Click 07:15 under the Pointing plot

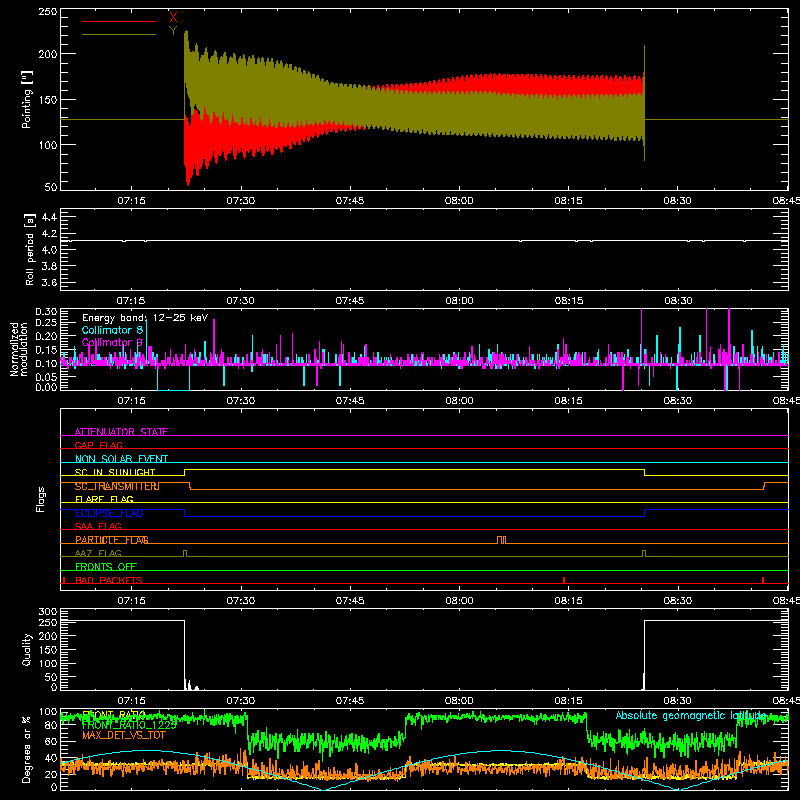(131, 201)
